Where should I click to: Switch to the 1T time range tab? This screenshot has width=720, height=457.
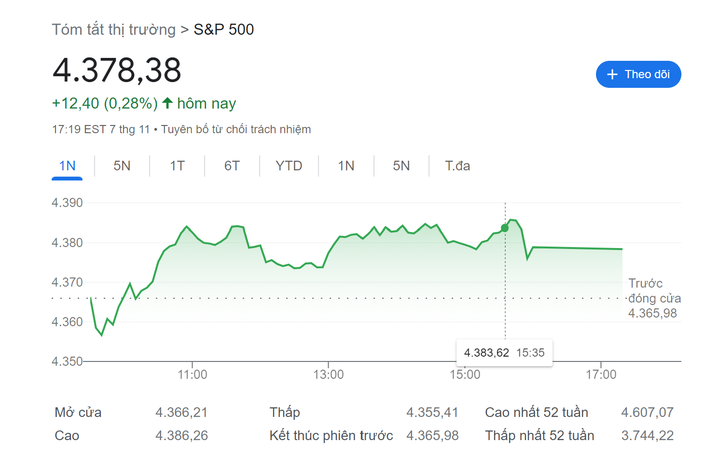click(x=177, y=166)
